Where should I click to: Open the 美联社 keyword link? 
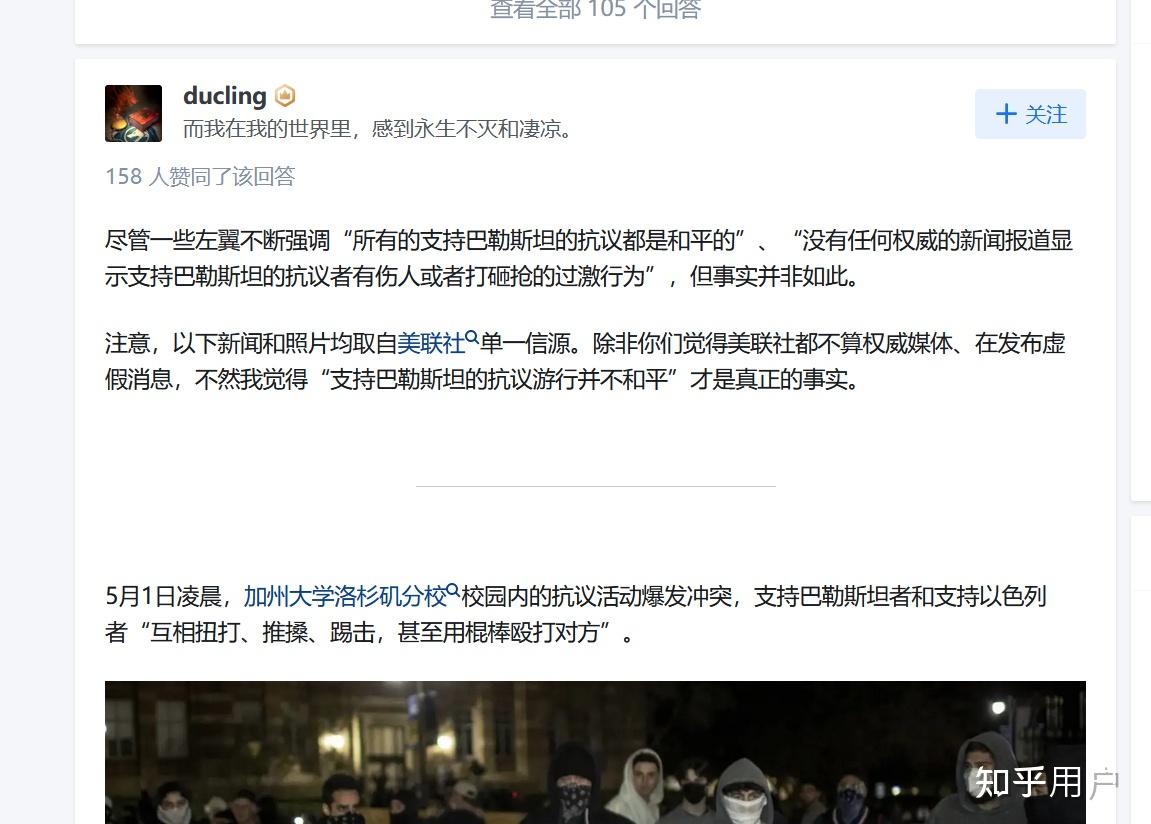pos(431,343)
